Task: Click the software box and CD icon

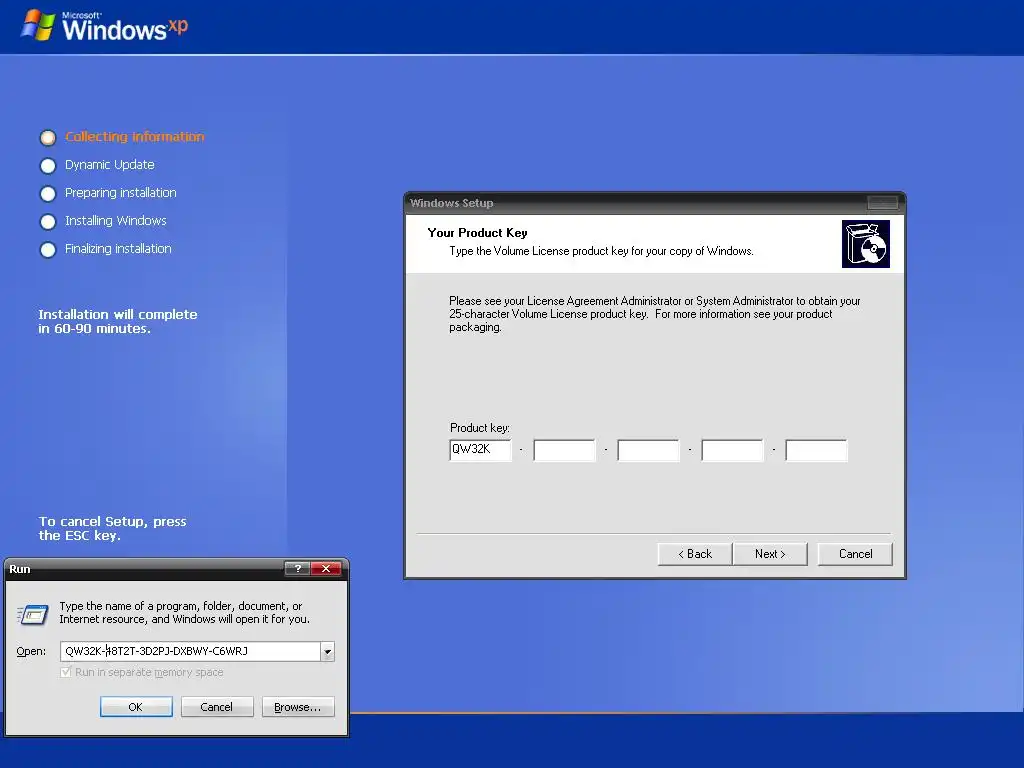Action: pyautogui.click(x=866, y=244)
